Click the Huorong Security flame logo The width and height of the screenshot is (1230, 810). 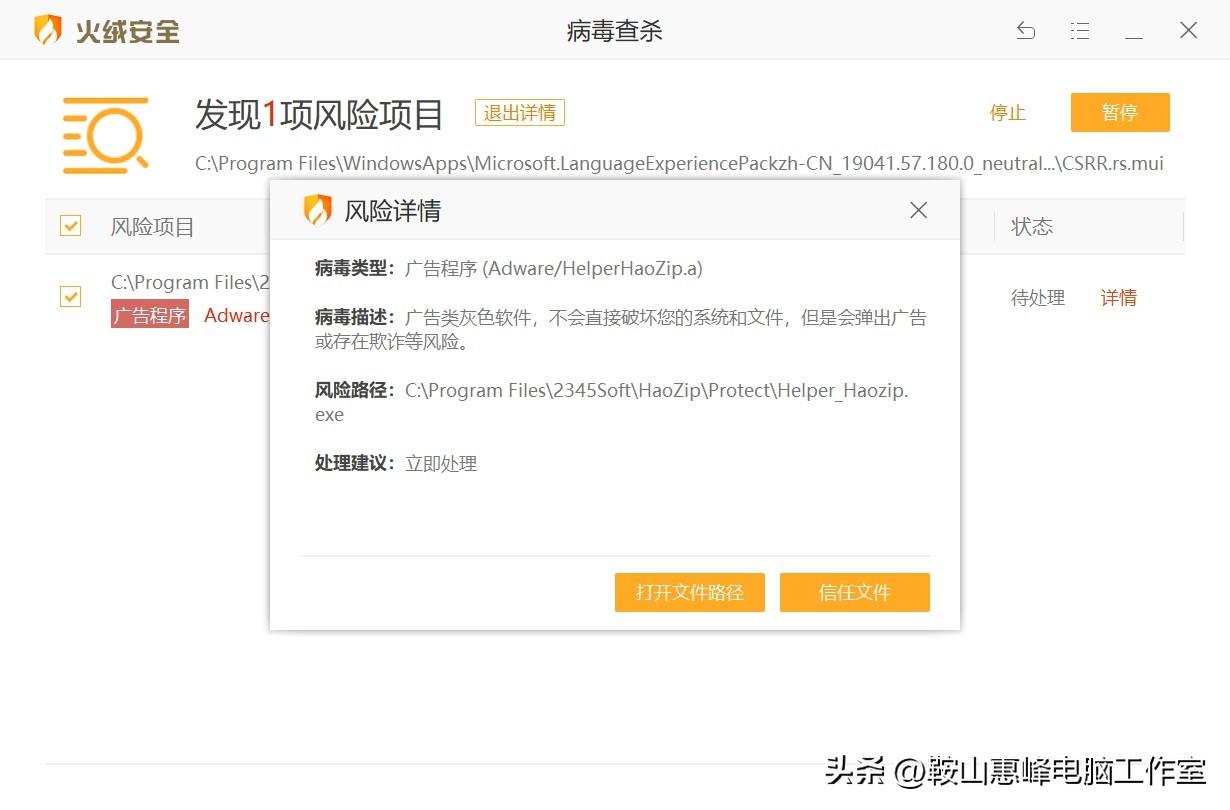(x=48, y=30)
